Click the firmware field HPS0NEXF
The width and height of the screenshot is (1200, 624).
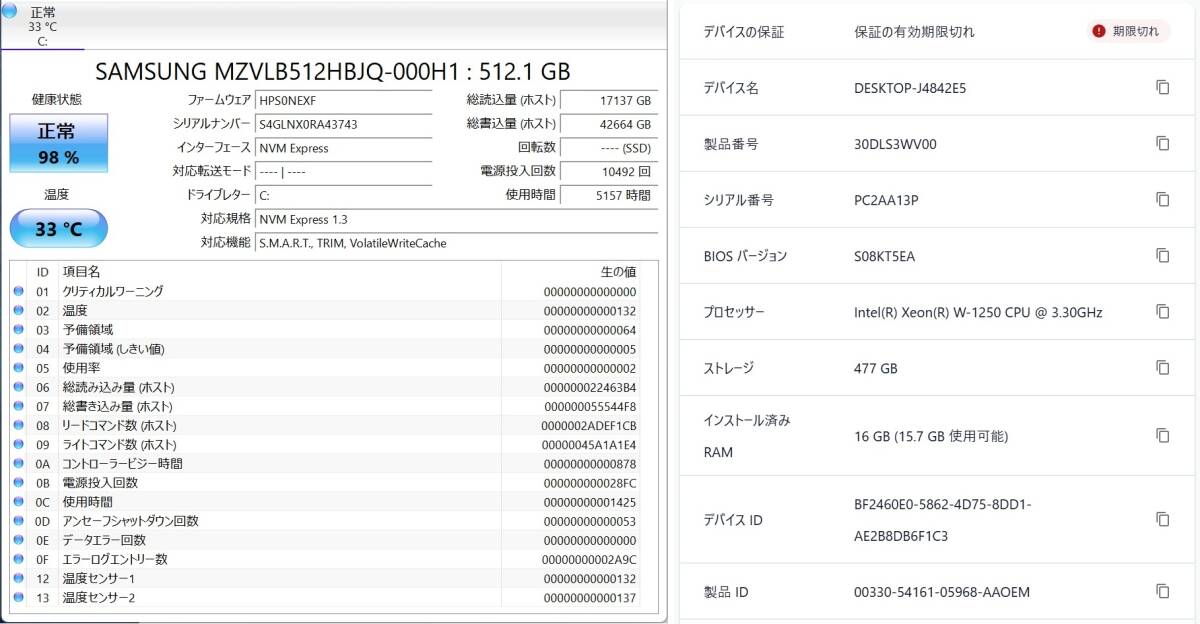(x=343, y=100)
